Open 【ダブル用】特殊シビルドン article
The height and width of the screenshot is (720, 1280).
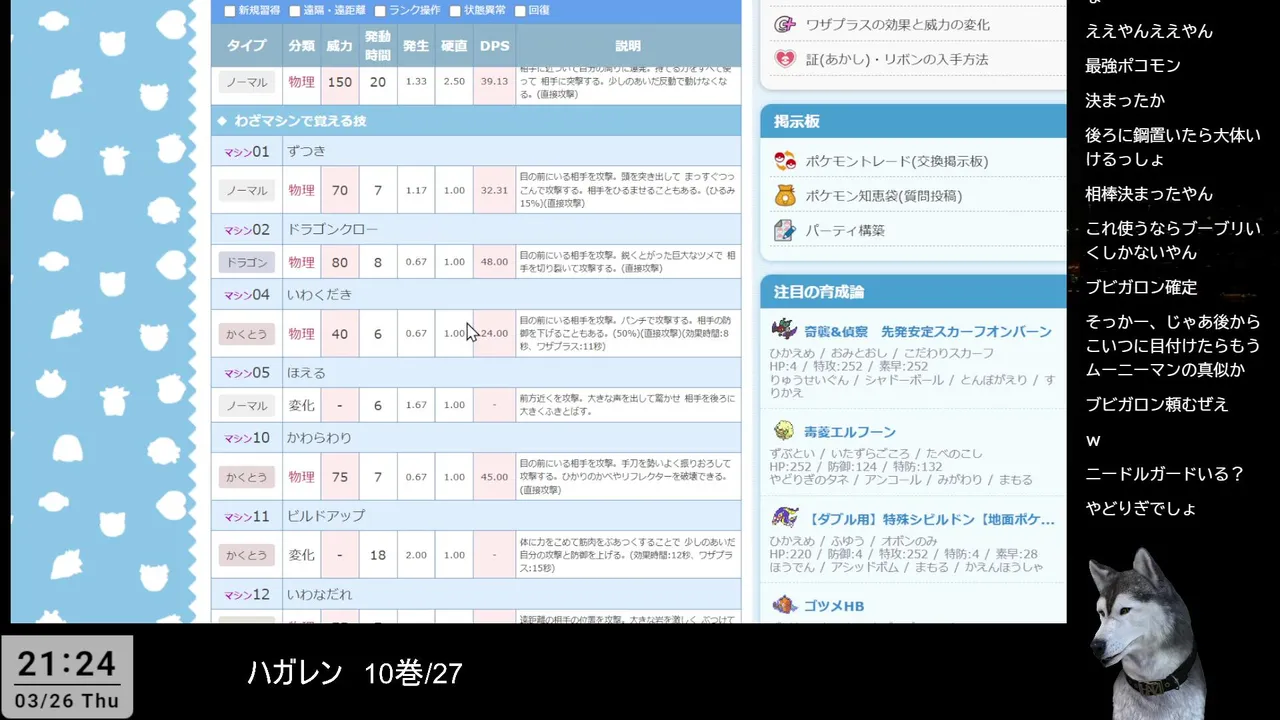[930, 519]
